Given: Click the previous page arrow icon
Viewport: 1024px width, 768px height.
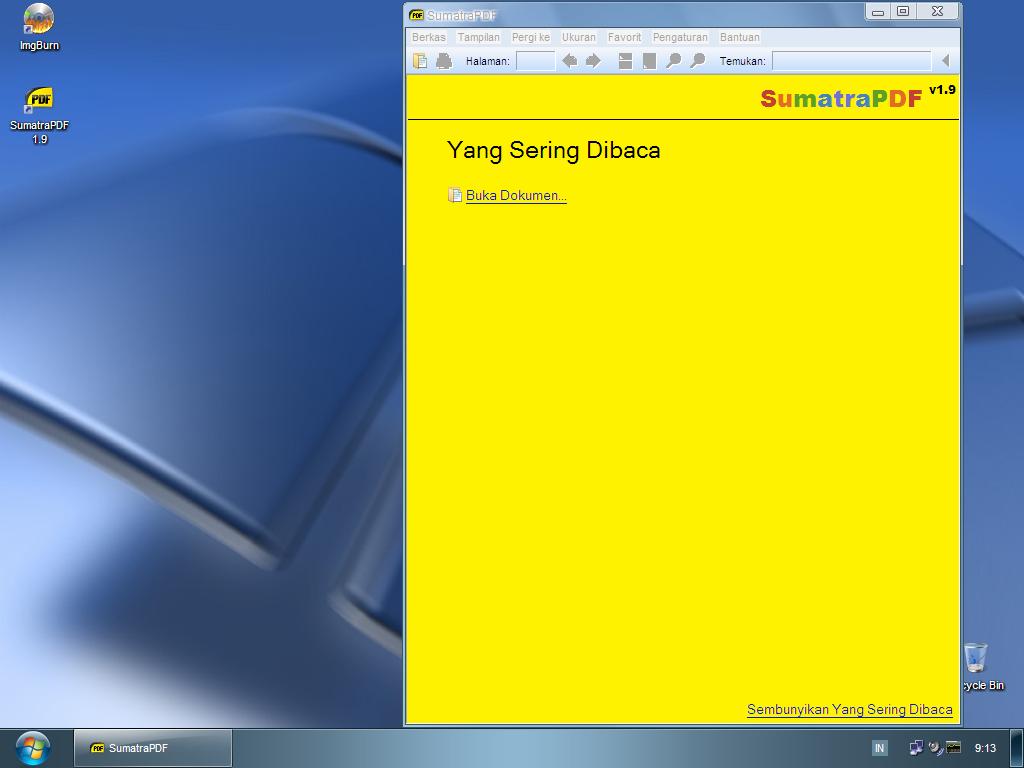Looking at the screenshot, I should pos(569,61).
